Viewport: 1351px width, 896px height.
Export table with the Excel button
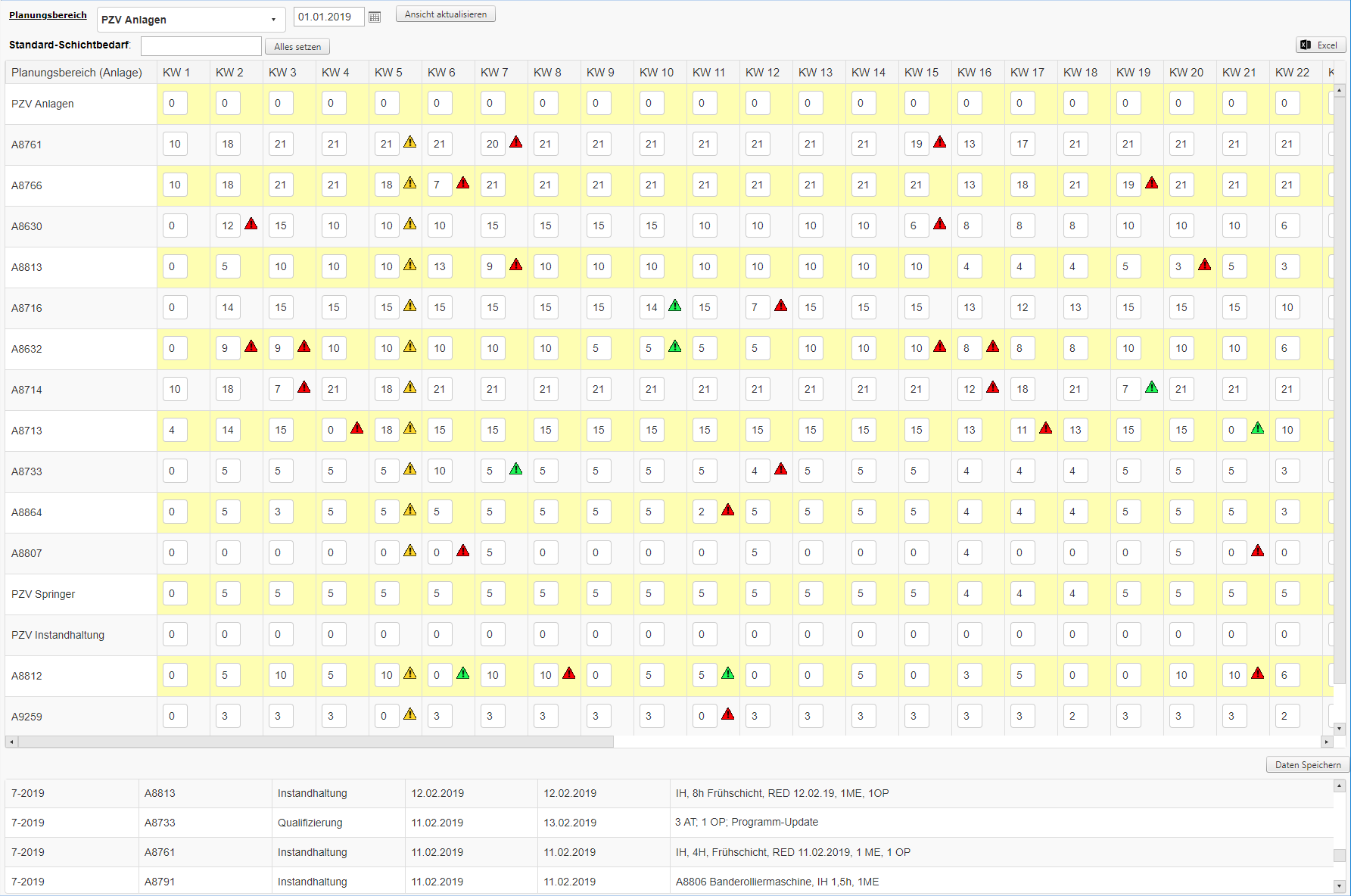(x=1321, y=45)
